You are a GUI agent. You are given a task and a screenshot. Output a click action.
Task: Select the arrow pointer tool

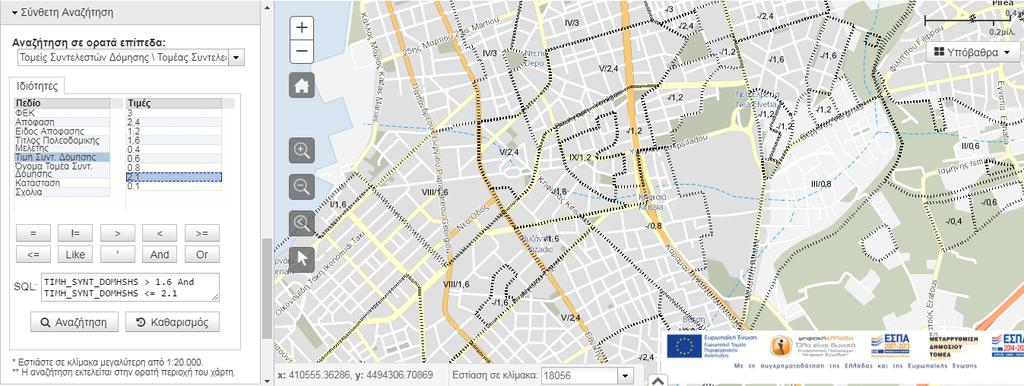302,259
